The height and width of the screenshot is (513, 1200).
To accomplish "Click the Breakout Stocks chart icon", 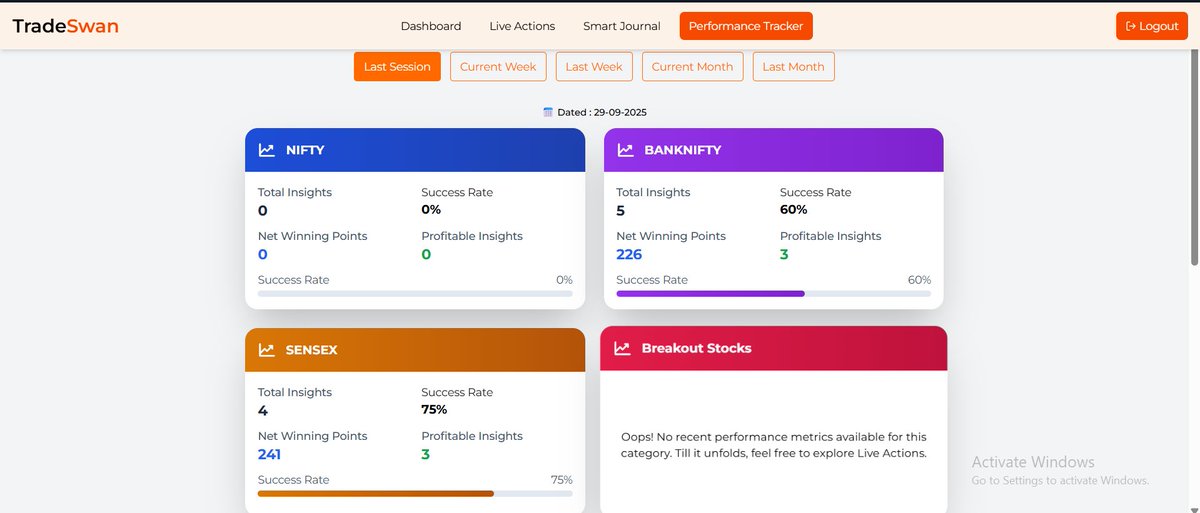I will (622, 348).
